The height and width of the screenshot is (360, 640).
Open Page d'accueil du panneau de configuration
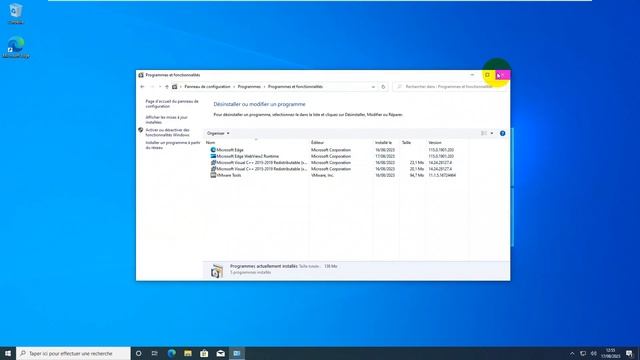(x=172, y=104)
